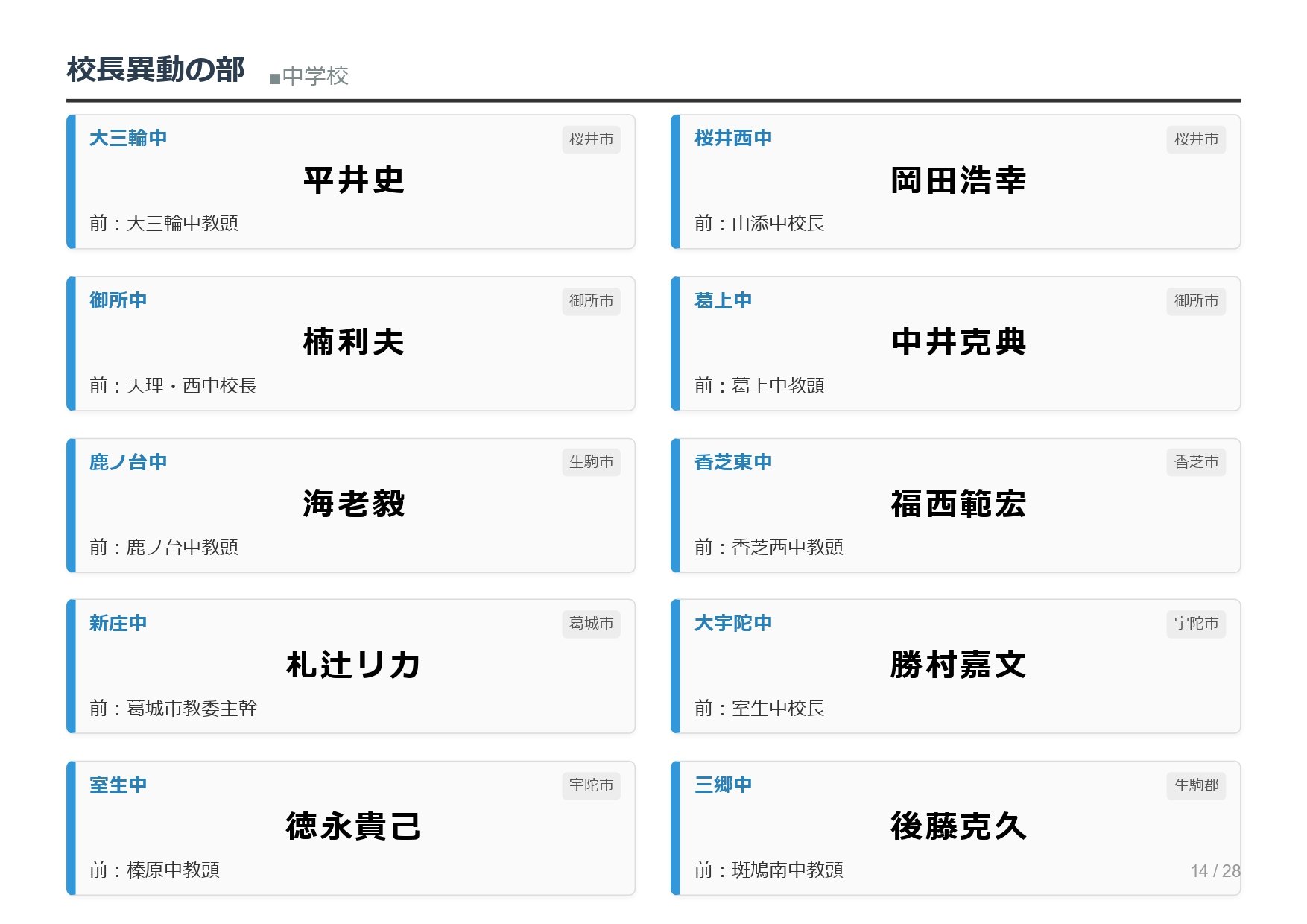Click the text 前:斑鳩南中教頭

point(768,870)
